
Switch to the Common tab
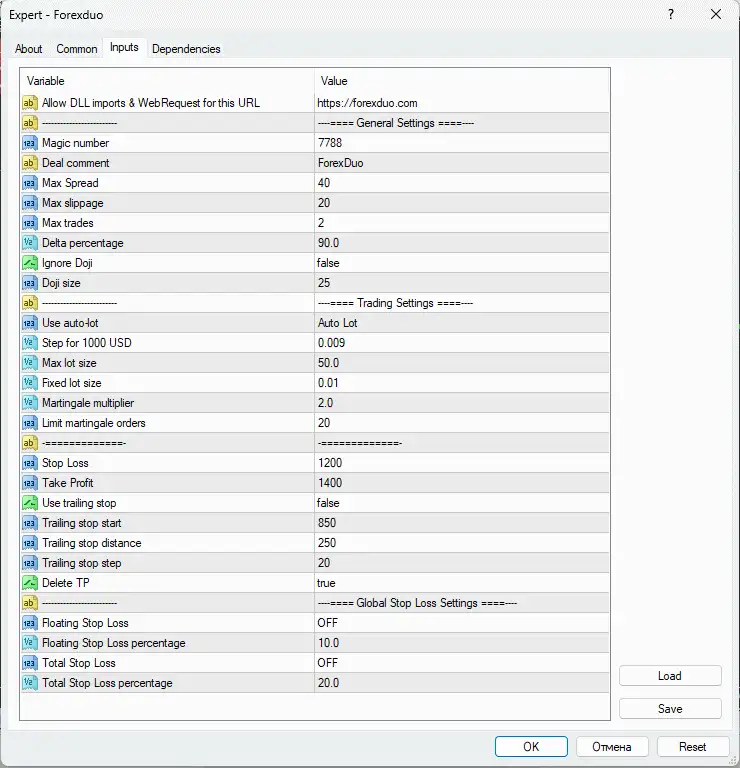[x=77, y=49]
